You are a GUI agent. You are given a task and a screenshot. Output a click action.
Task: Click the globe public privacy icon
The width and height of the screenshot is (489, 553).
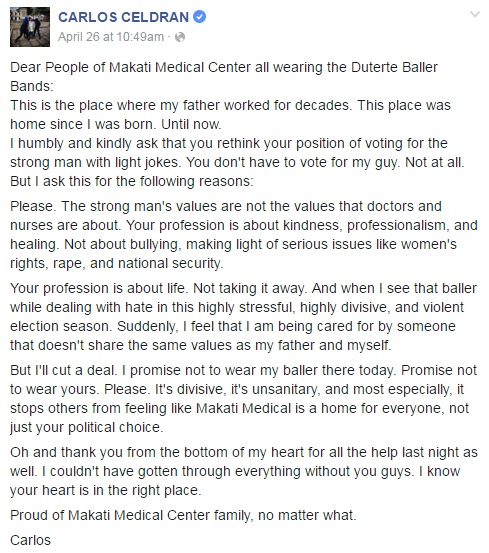click(x=180, y=37)
